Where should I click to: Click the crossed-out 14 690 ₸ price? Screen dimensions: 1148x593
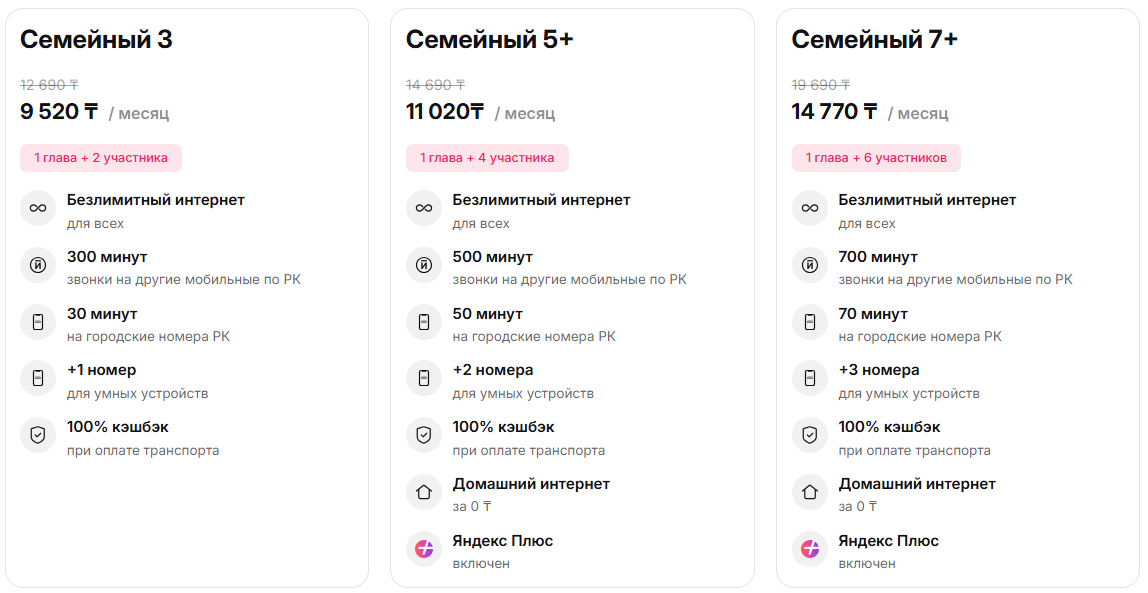pyautogui.click(x=435, y=85)
